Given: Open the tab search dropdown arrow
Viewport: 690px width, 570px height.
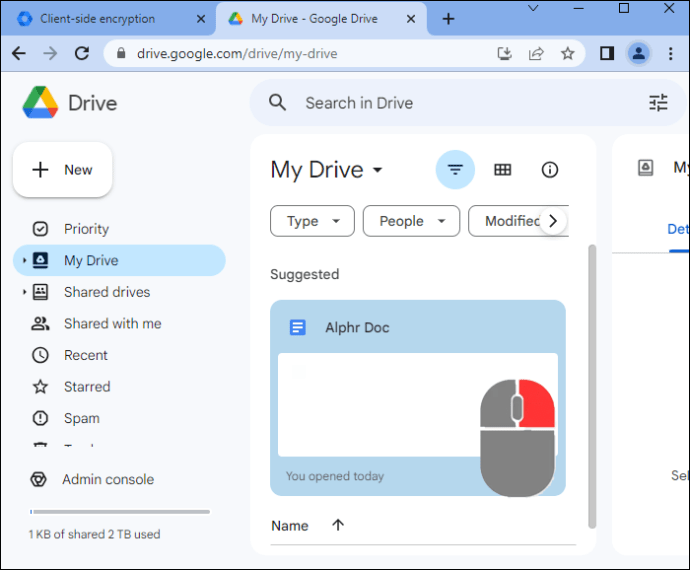Looking at the screenshot, I should tap(533, 8).
